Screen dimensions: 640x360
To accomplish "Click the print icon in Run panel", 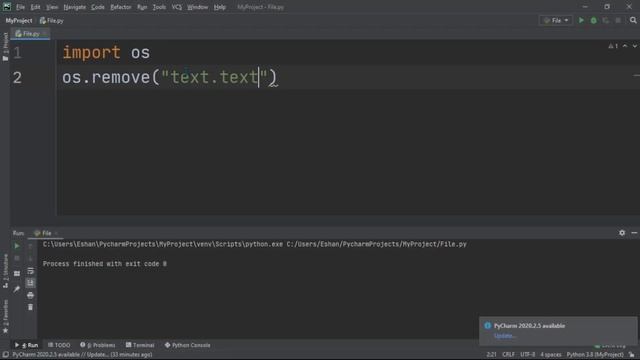I will (30, 295).
